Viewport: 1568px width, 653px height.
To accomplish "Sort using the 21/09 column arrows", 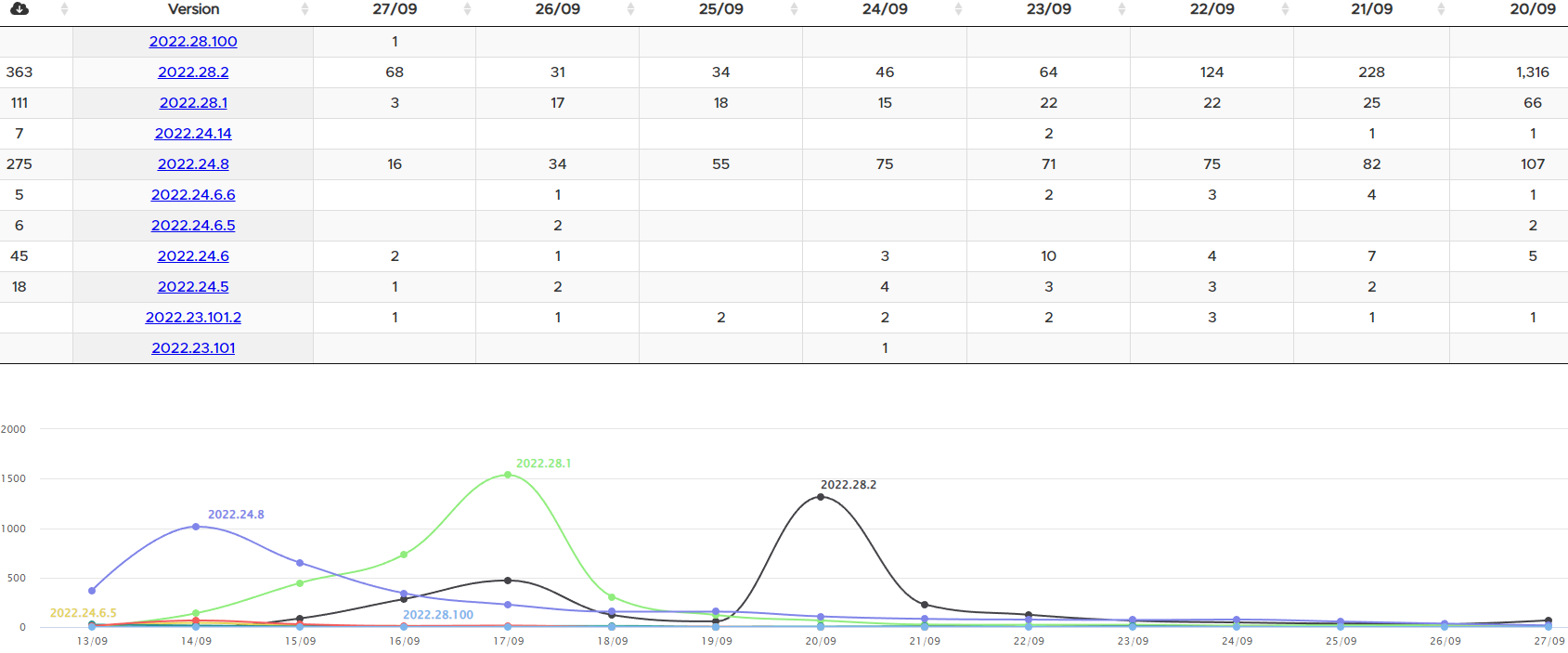I will tap(1441, 9).
